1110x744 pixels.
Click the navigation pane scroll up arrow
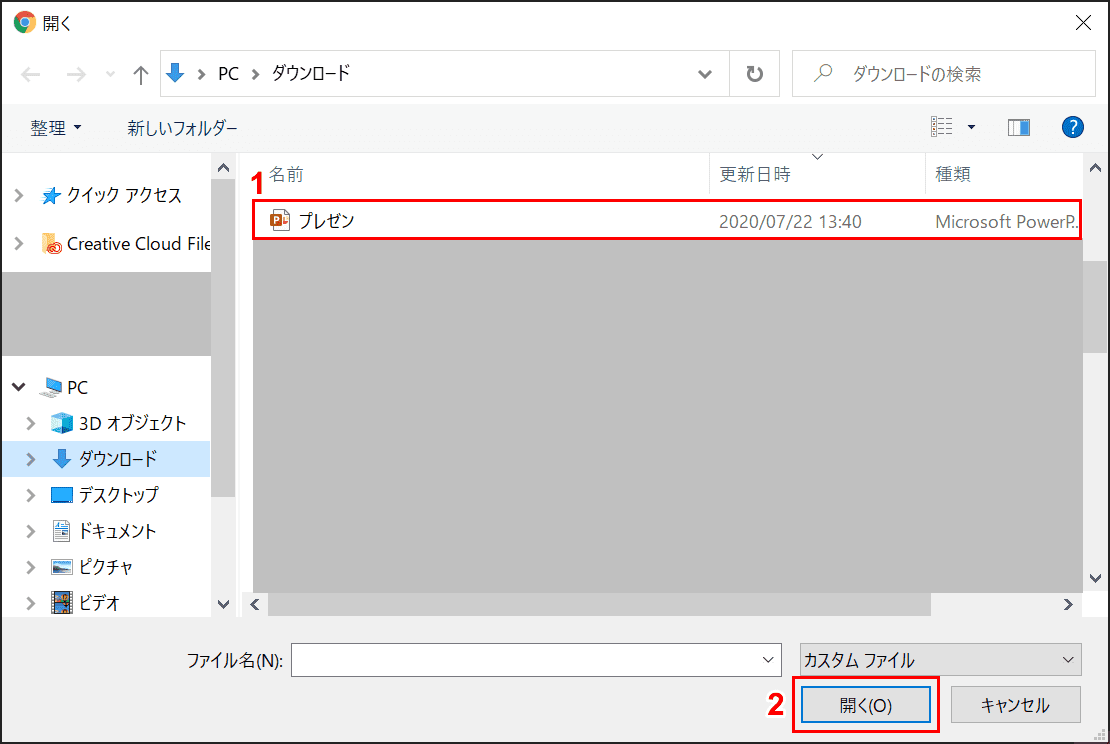coord(224,168)
